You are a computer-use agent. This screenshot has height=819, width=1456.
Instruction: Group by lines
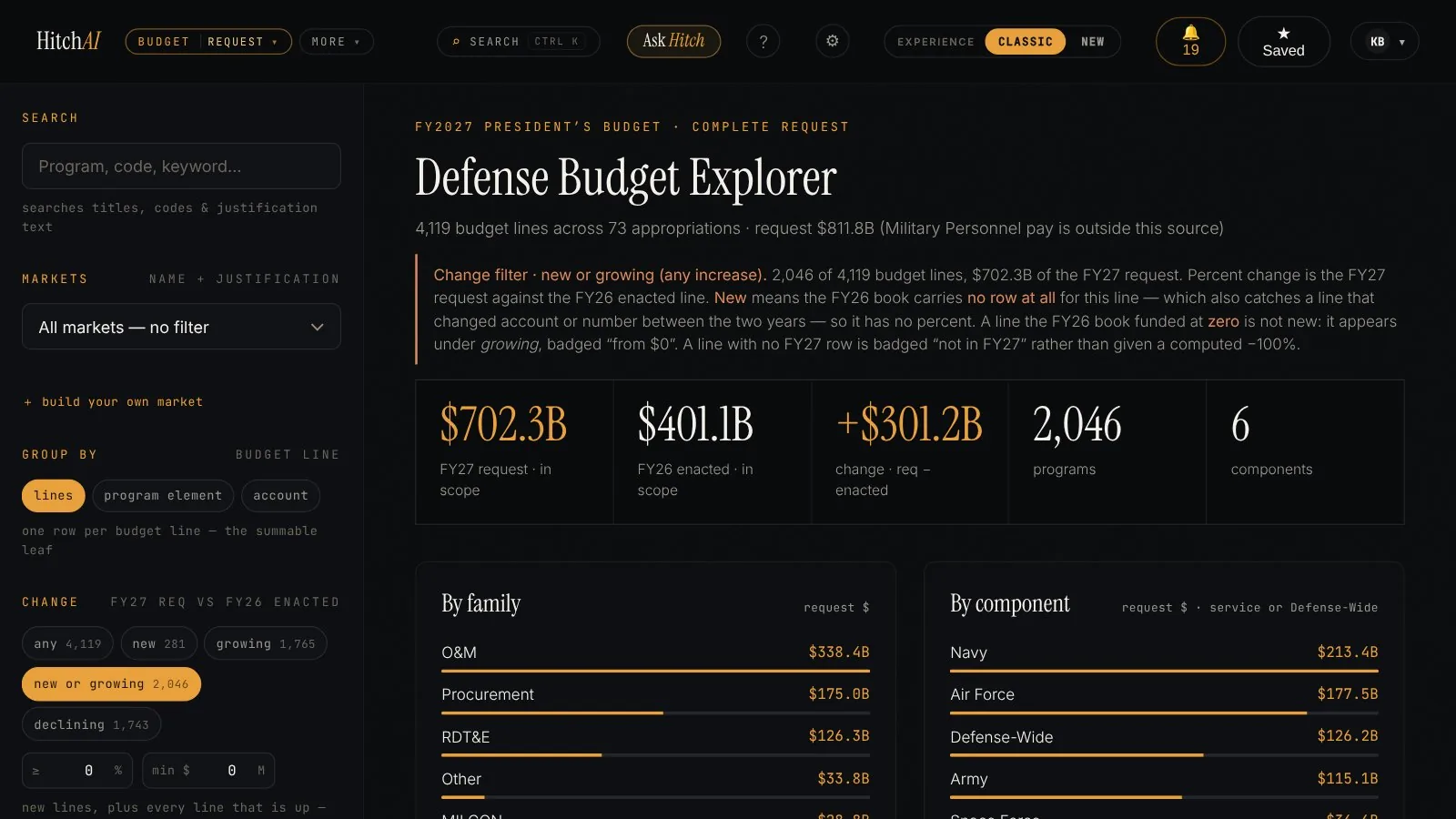[x=53, y=495]
